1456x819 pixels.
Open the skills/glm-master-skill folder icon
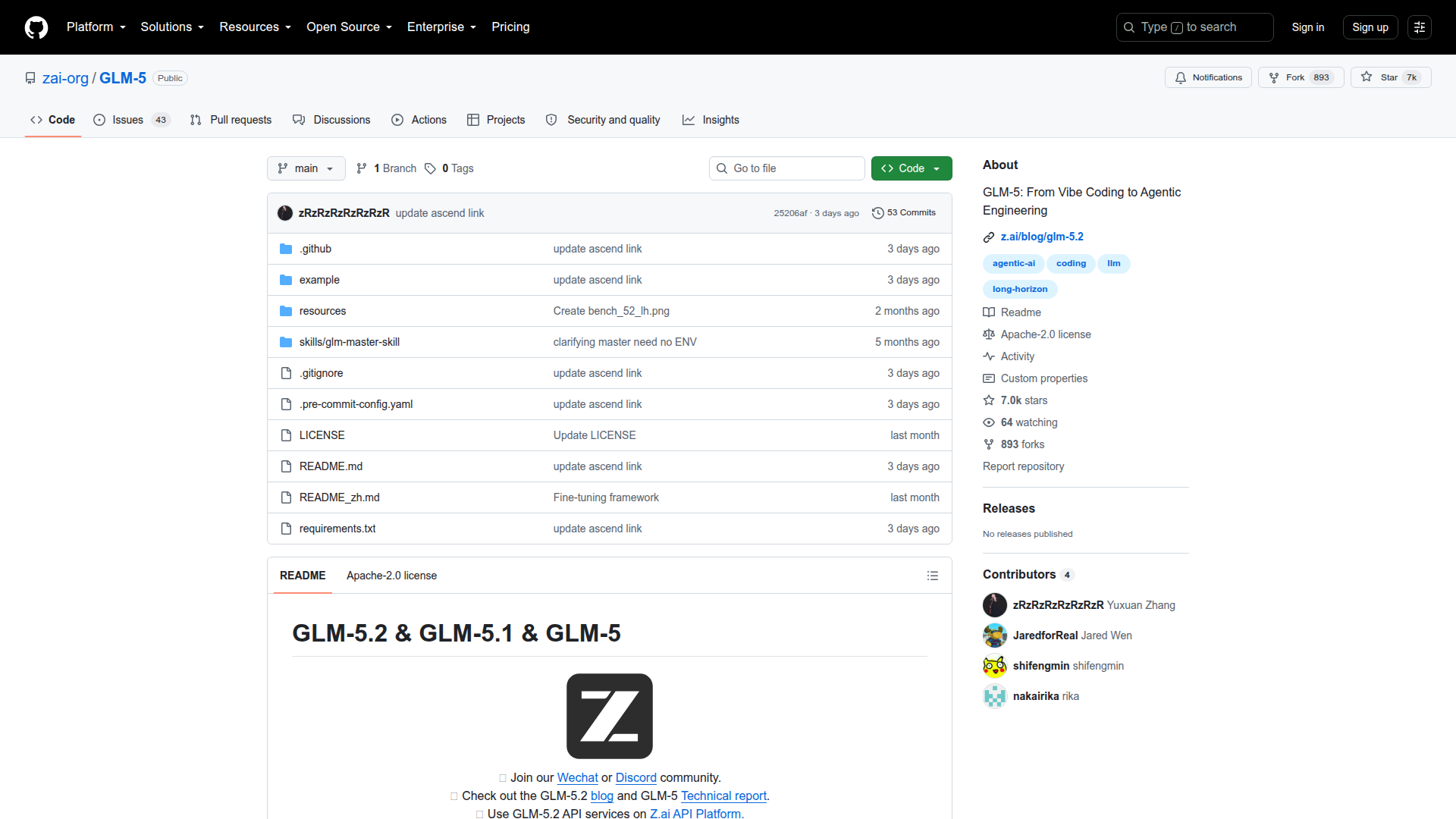coord(286,342)
